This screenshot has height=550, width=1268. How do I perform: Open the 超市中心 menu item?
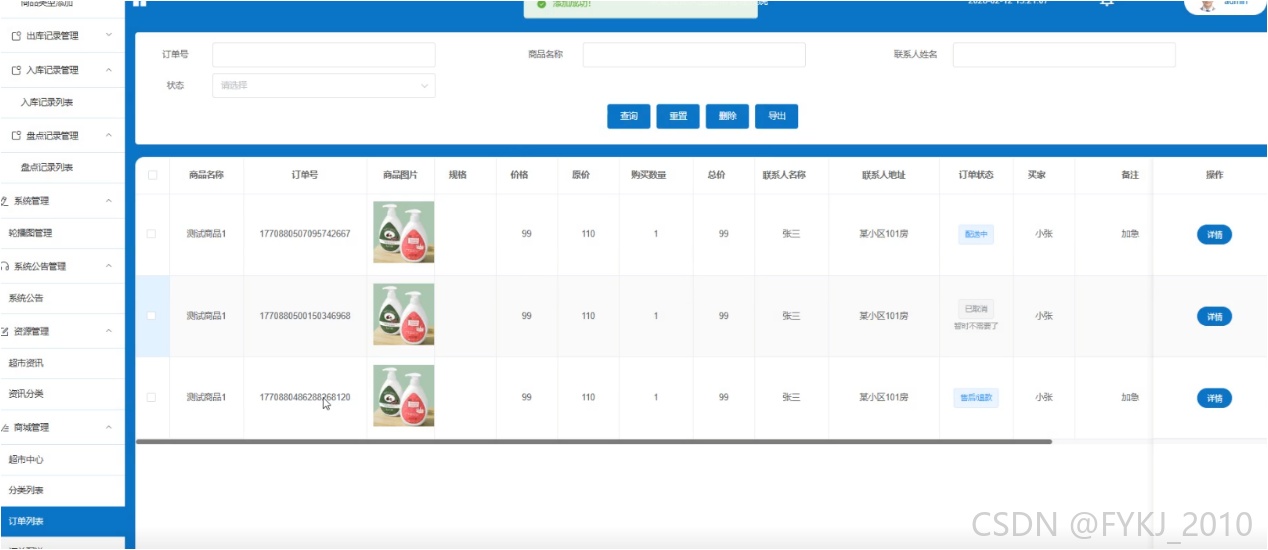click(x=62, y=460)
